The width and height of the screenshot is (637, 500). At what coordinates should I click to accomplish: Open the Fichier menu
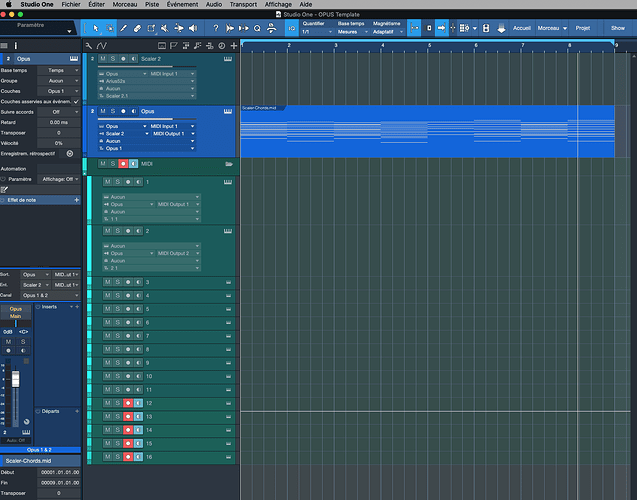pyautogui.click(x=71, y=4)
